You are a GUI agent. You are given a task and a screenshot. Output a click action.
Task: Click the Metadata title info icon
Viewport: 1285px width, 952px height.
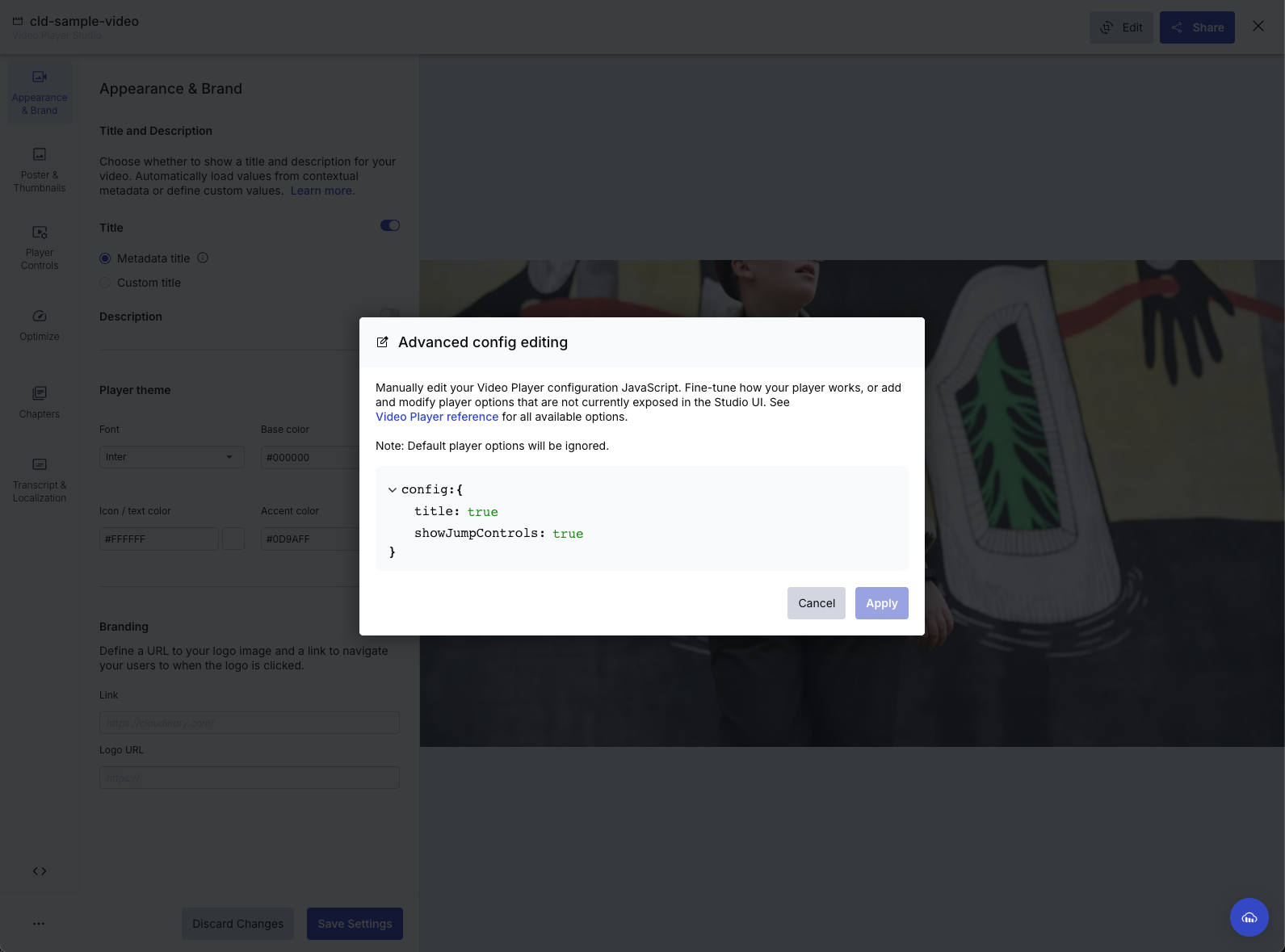click(203, 258)
